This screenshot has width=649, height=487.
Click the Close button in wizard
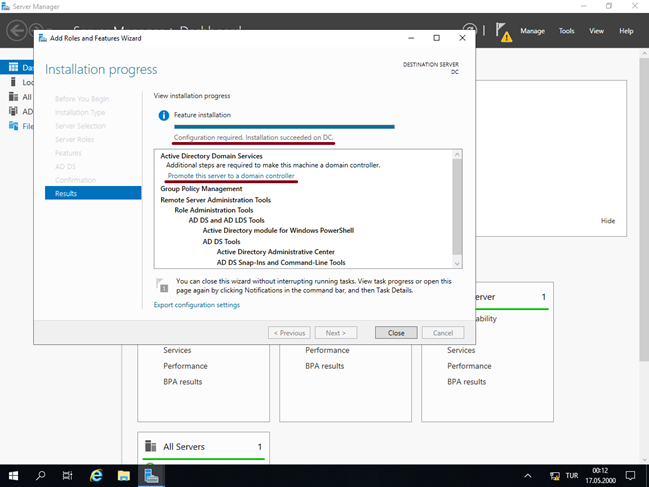(396, 333)
